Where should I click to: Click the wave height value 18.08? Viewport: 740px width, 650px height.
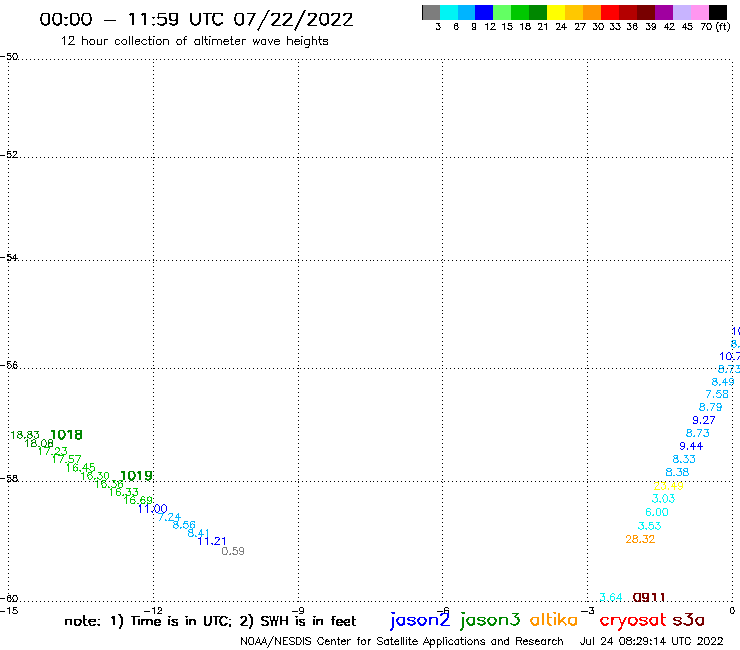tap(39, 443)
